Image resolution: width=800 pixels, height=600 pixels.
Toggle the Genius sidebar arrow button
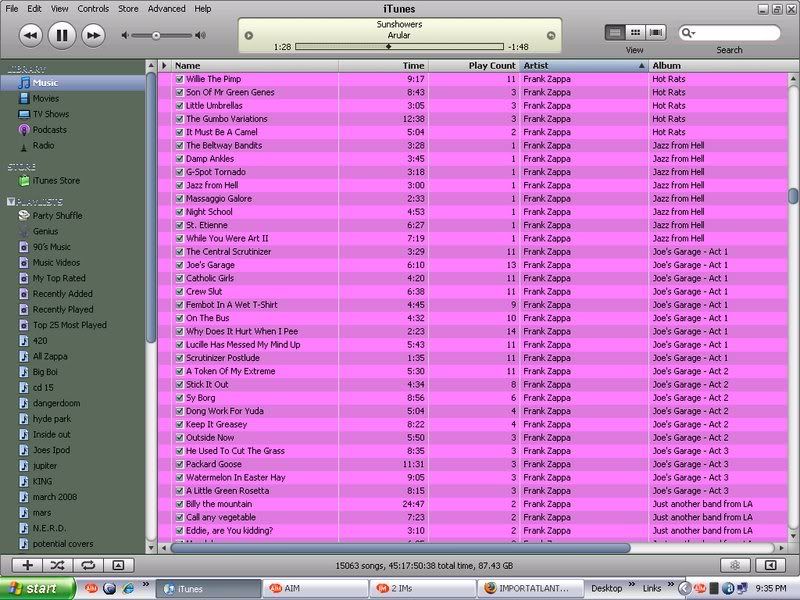pyautogui.click(x=771, y=565)
